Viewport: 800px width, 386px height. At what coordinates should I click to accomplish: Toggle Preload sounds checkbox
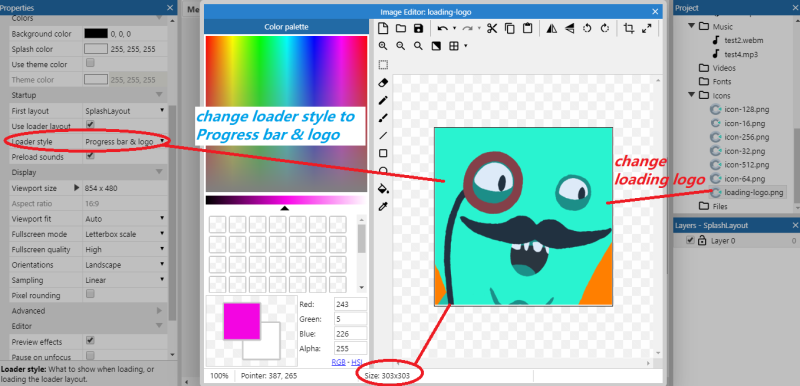(90, 156)
